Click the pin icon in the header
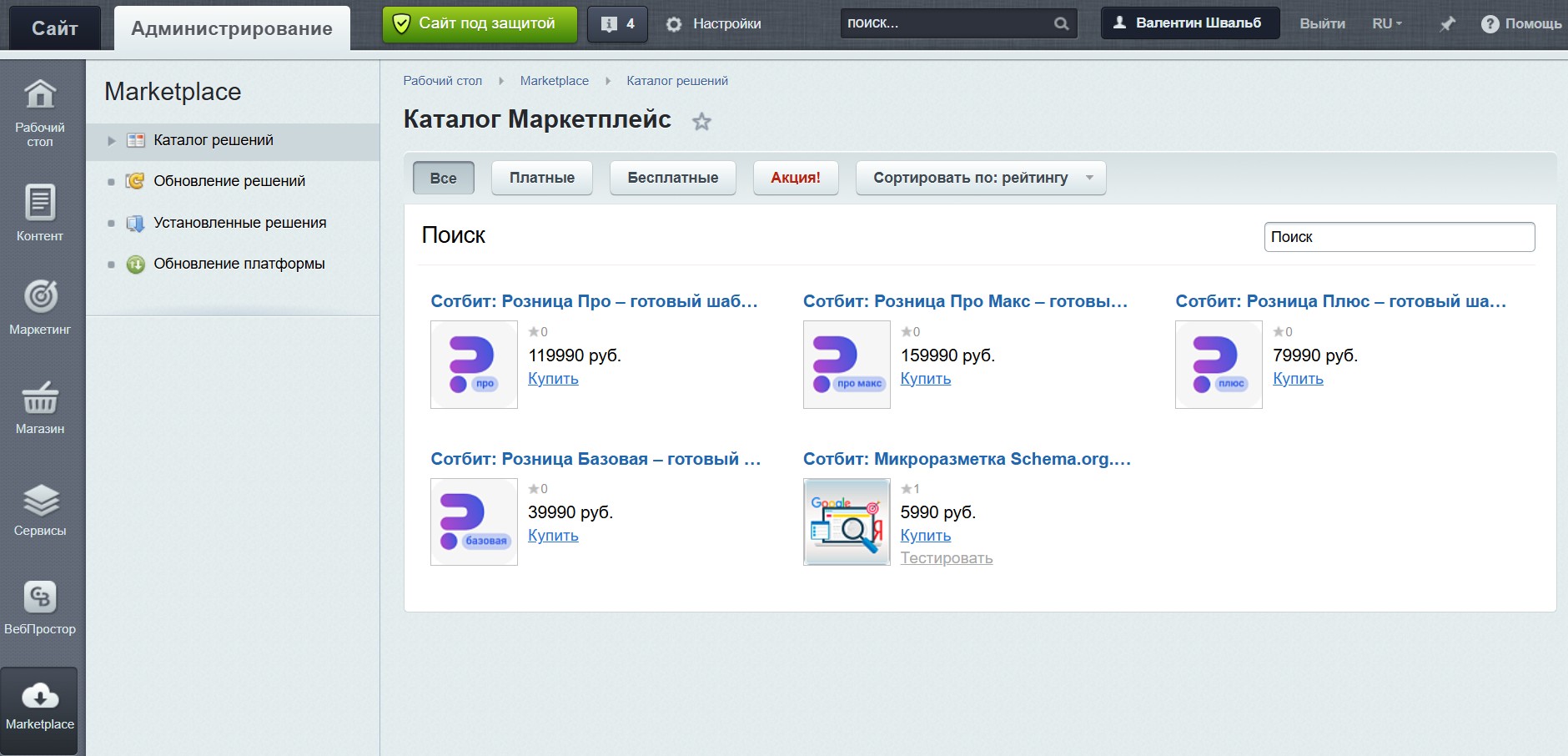Viewport: 1568px width, 756px height. click(x=1447, y=24)
